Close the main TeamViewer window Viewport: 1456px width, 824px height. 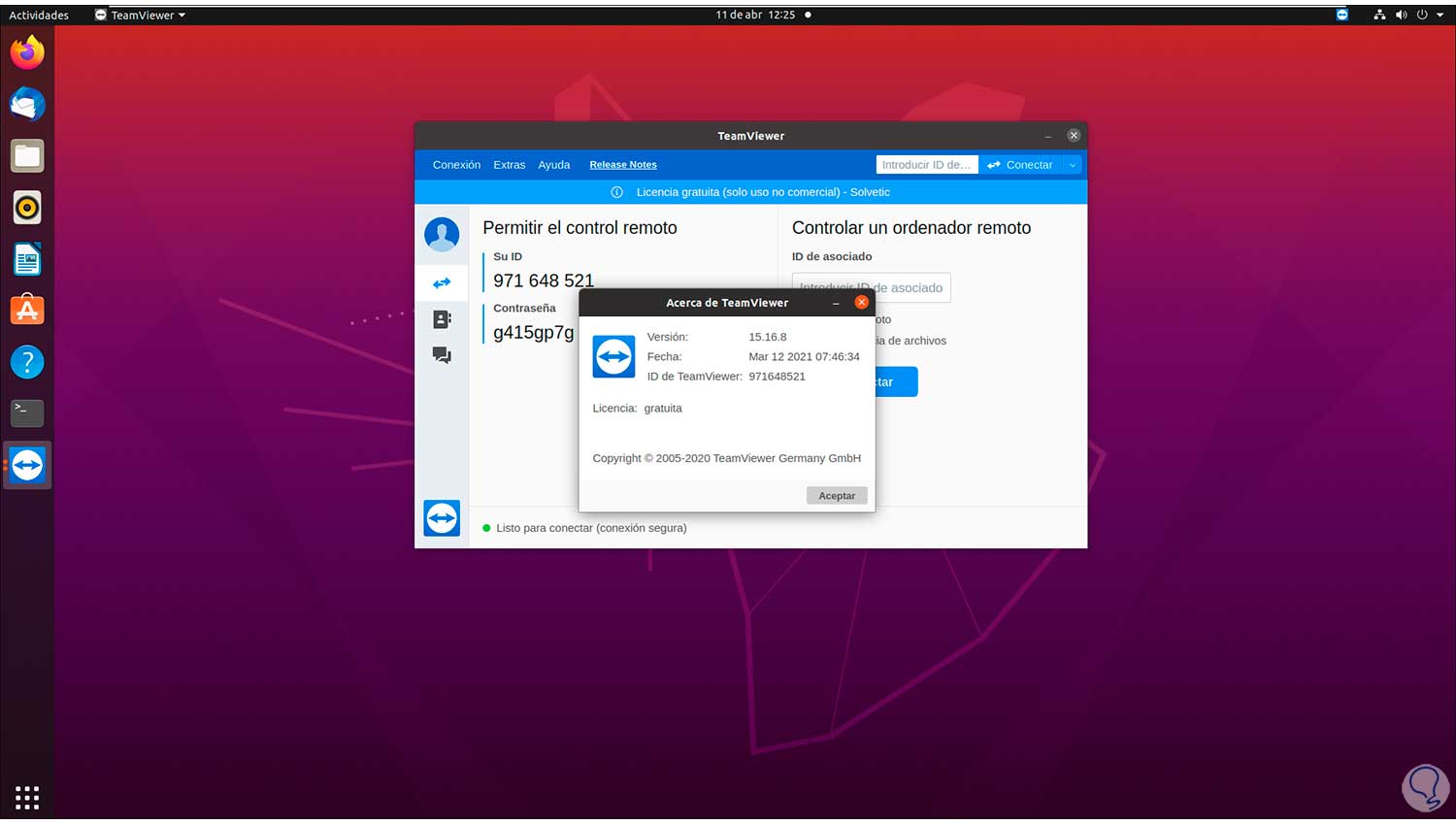(x=1074, y=136)
